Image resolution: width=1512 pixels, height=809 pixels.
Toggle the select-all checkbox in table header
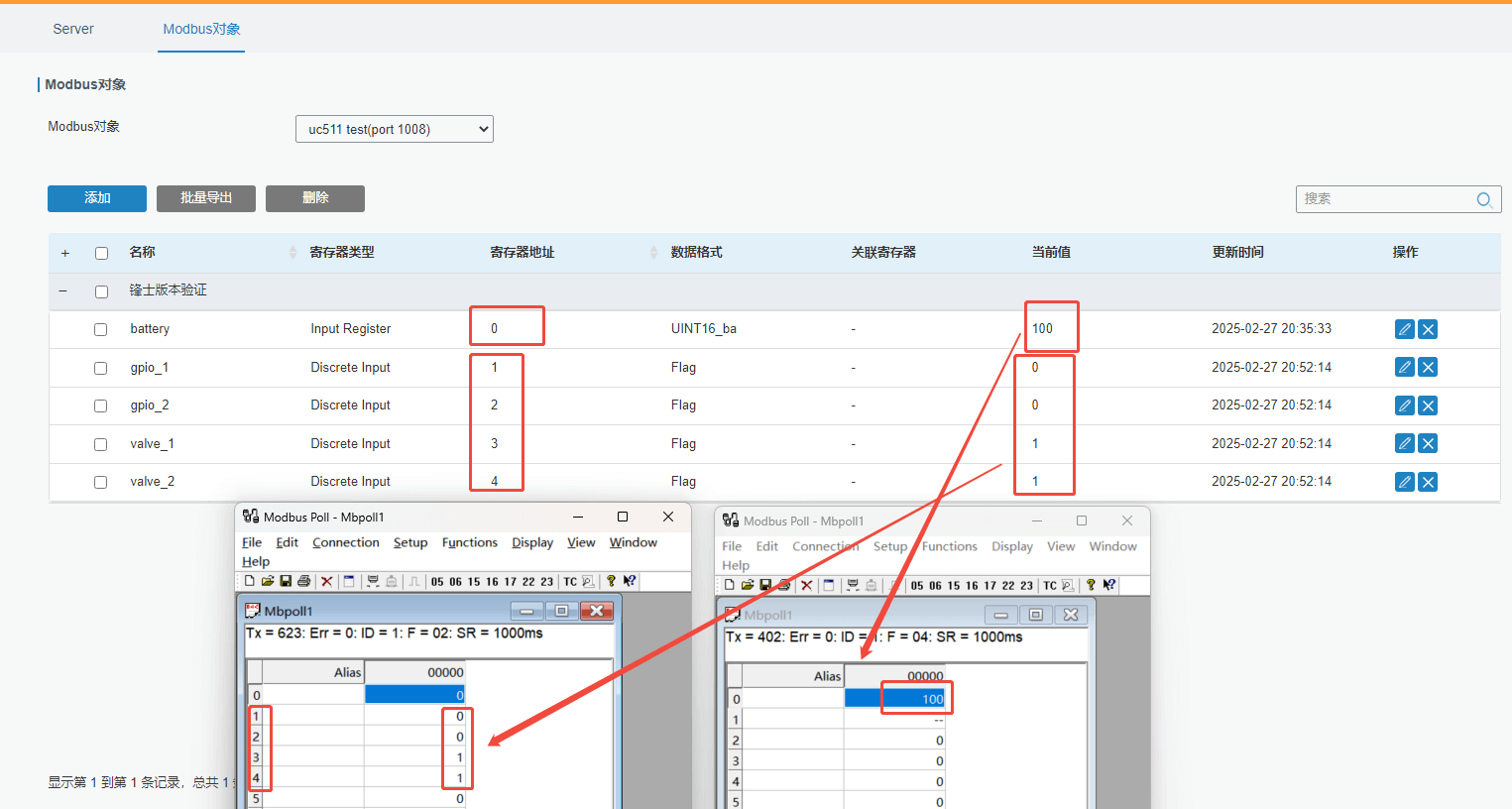pyautogui.click(x=101, y=253)
